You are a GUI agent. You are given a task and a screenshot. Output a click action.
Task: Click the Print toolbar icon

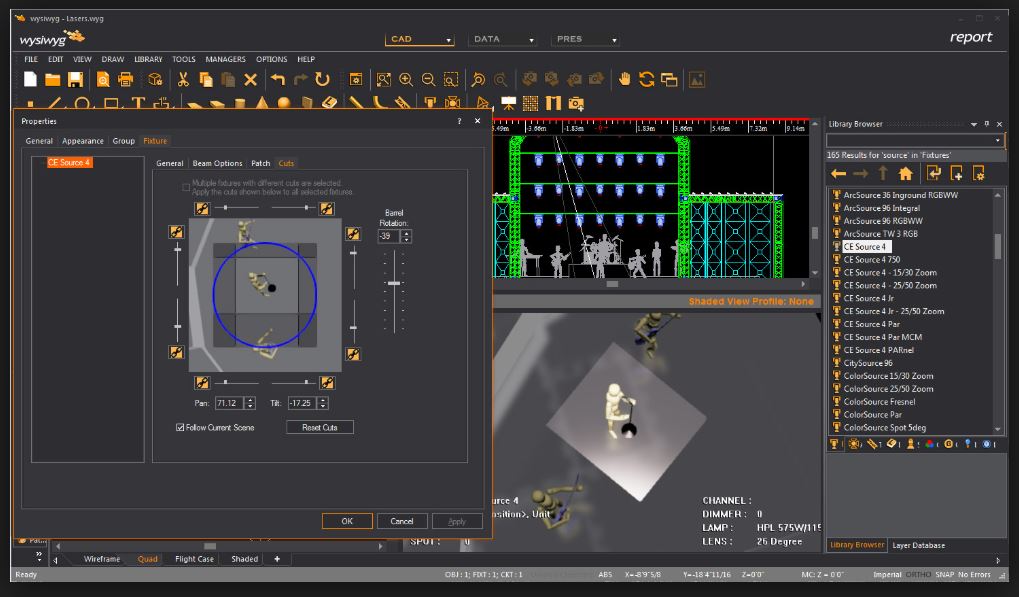click(125, 79)
